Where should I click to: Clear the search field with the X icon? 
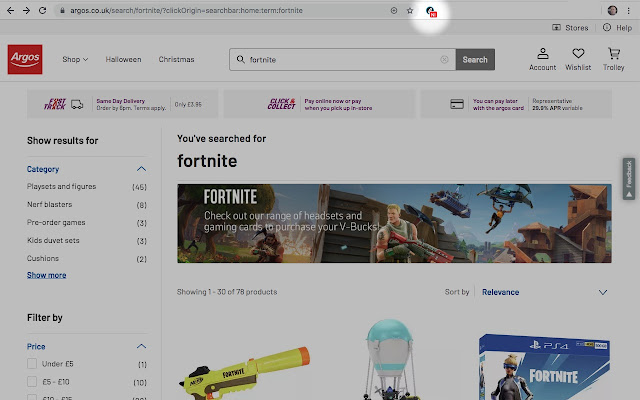(444, 60)
